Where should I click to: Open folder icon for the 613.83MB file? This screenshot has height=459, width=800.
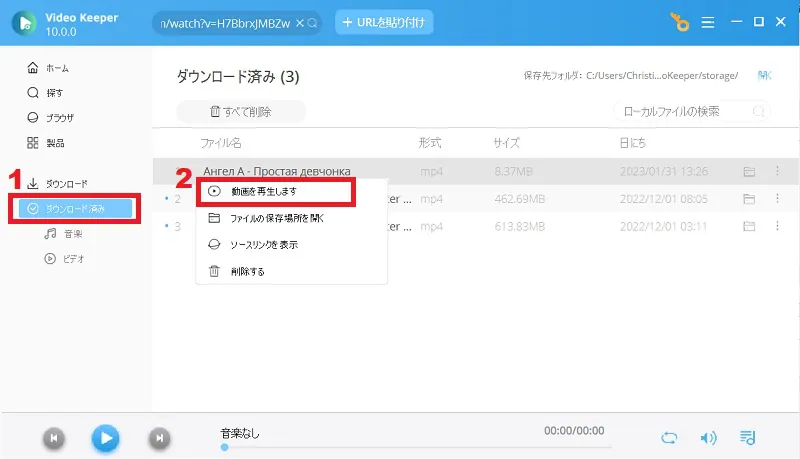tap(749, 226)
